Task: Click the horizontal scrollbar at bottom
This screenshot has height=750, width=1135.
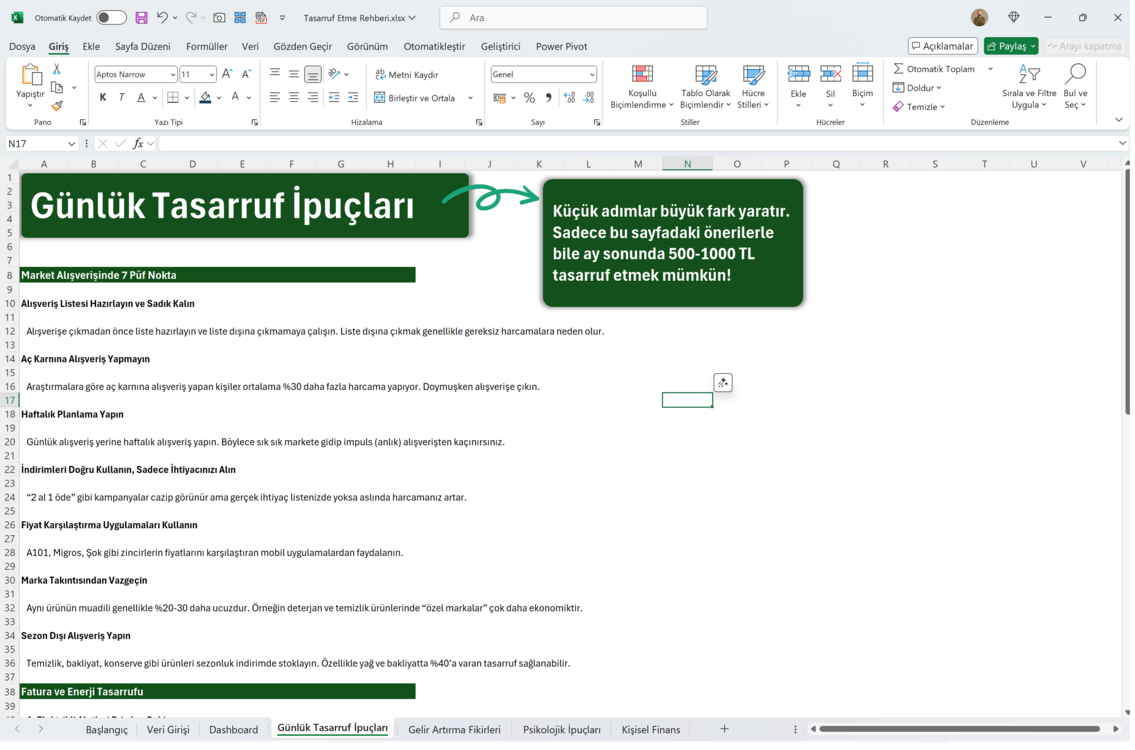Action: (959, 729)
